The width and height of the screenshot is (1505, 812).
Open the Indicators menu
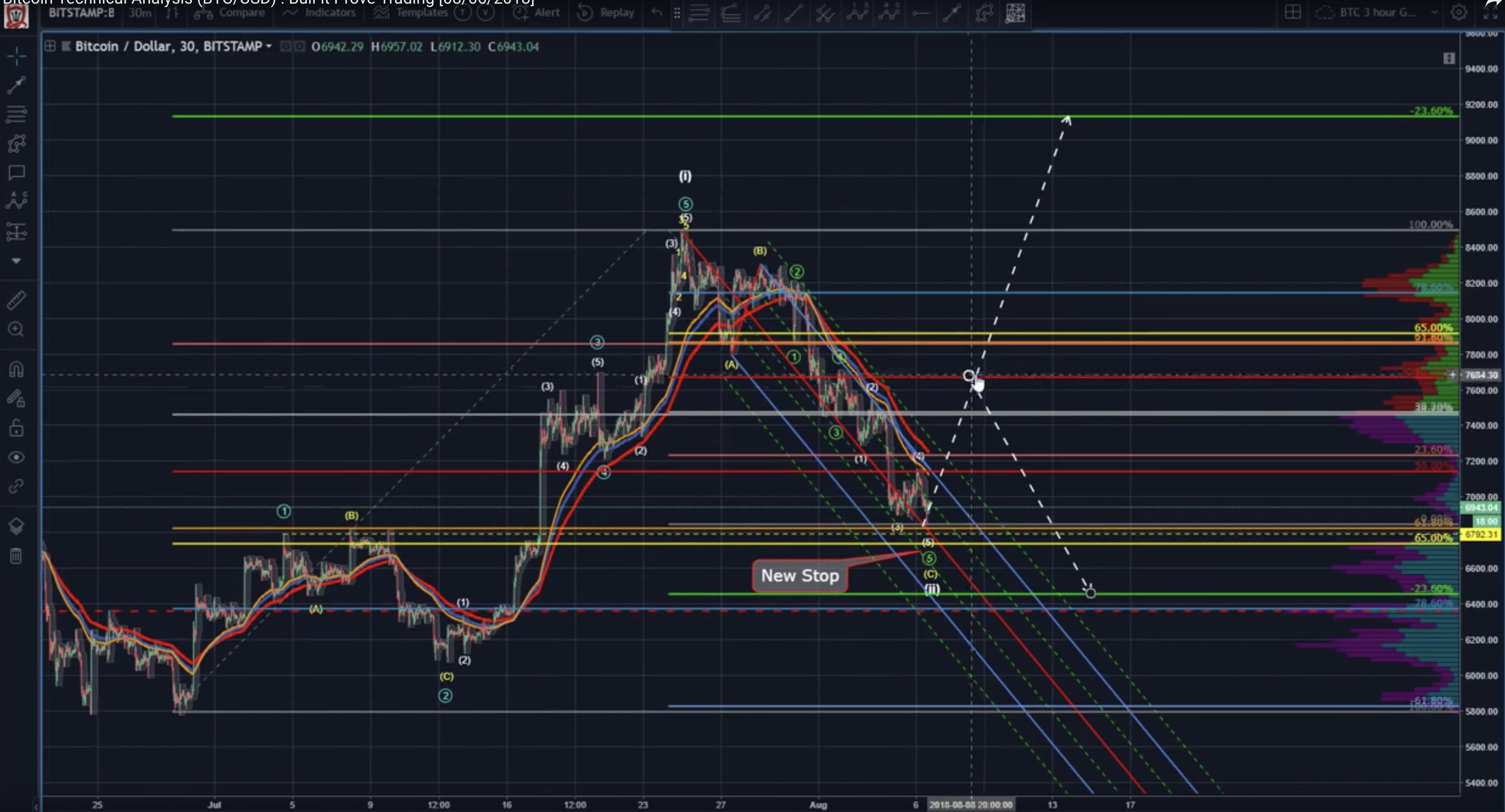coord(319,13)
